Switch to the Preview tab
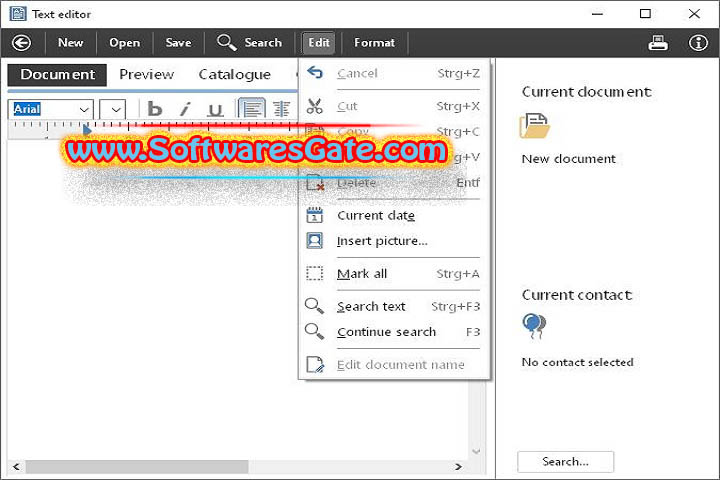The width and height of the screenshot is (720, 480). click(146, 75)
